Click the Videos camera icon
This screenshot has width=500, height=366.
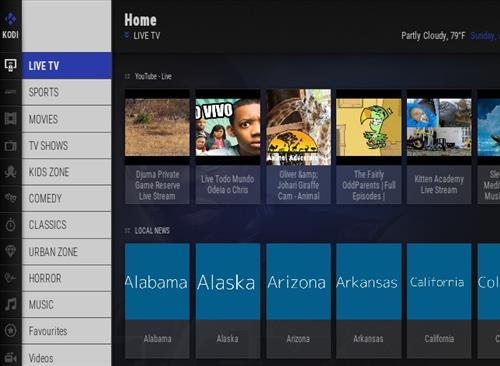coord(10,357)
